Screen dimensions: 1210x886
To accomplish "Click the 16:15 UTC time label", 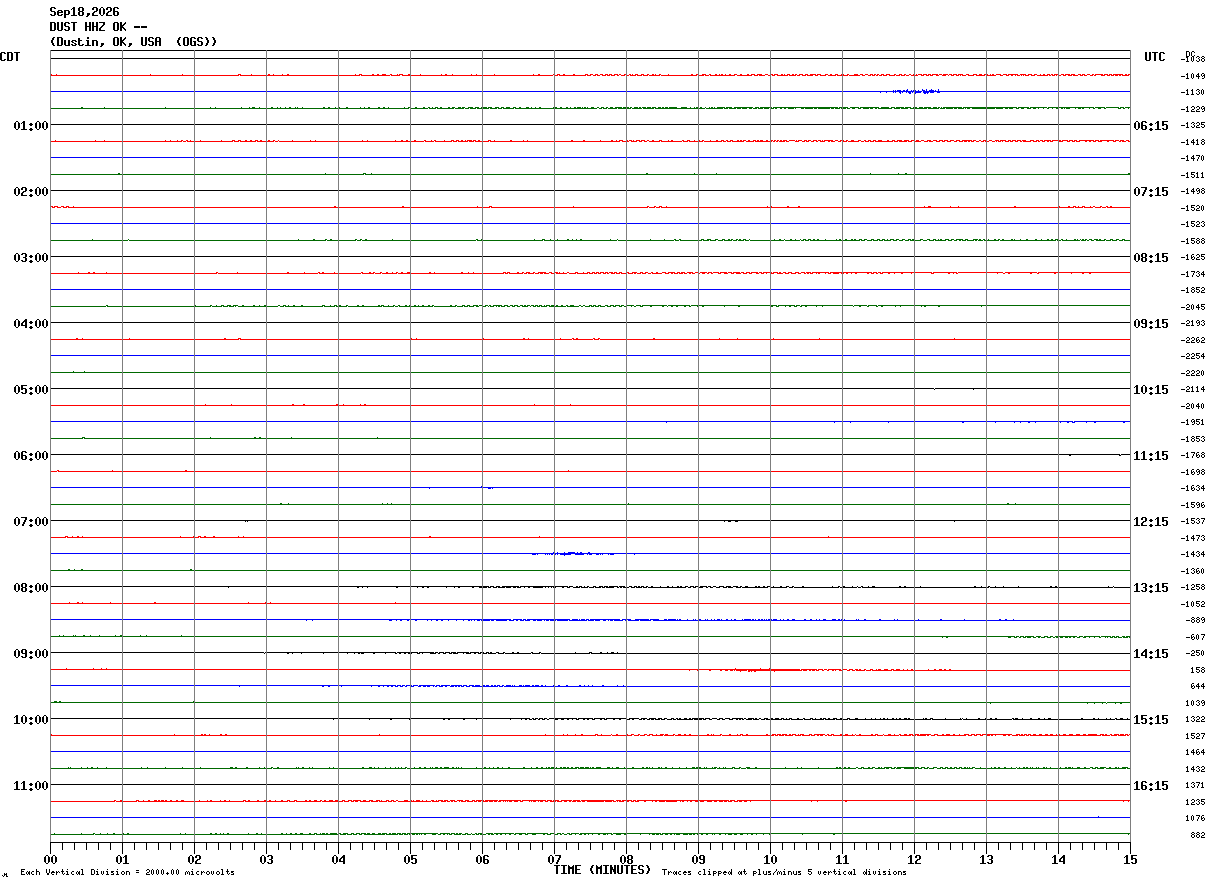I will [x=1151, y=786].
